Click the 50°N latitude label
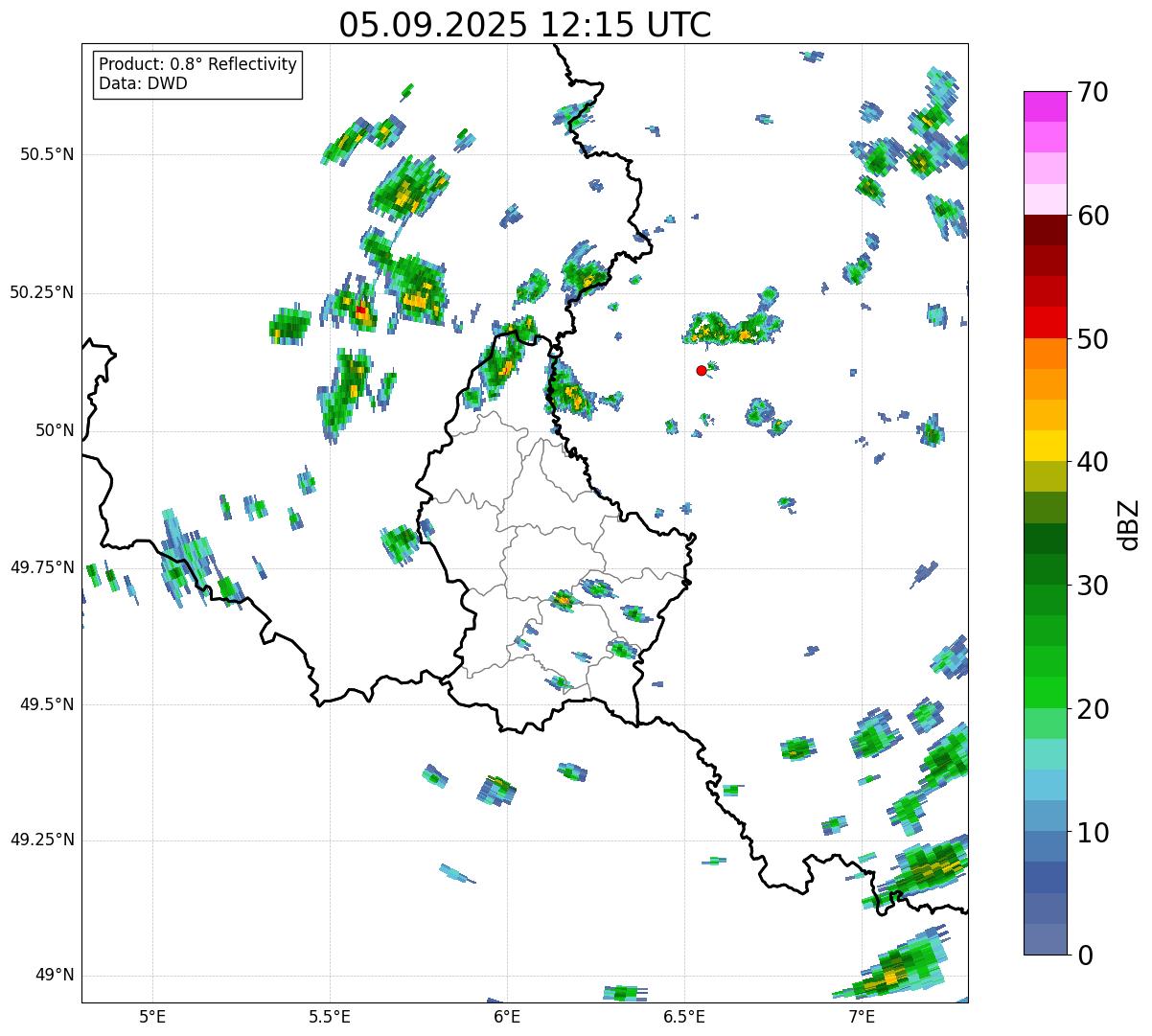 click(x=54, y=430)
